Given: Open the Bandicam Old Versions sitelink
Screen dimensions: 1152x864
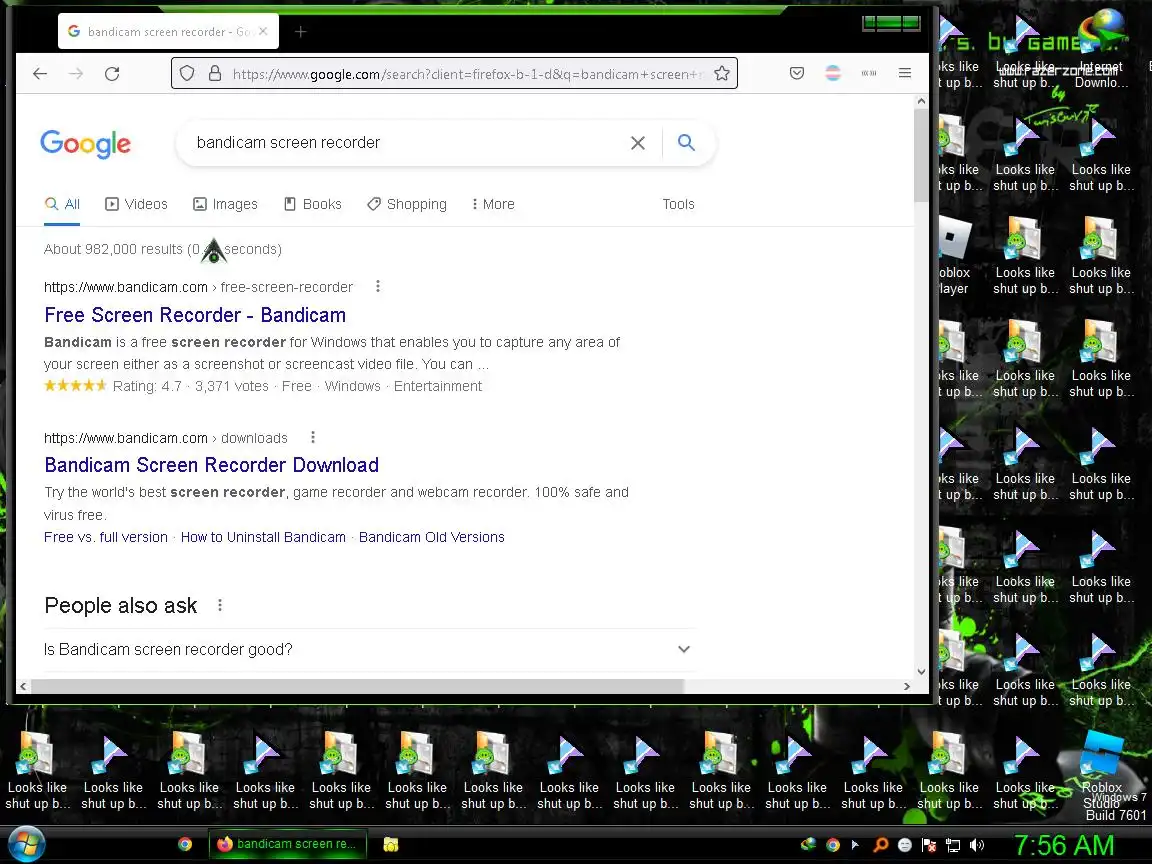Looking at the screenshot, I should coord(431,537).
